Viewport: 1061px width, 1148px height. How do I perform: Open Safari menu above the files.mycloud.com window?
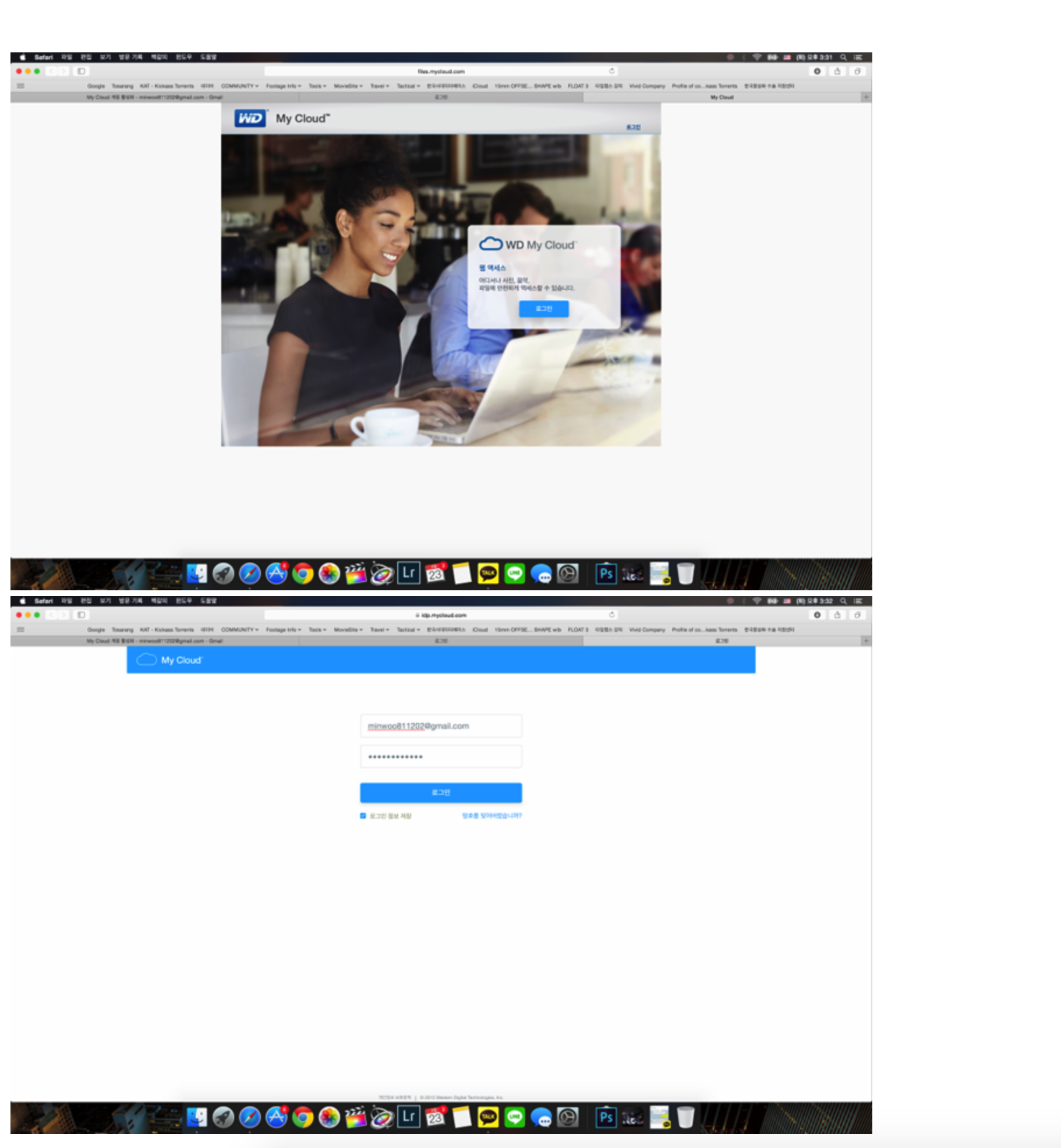(x=44, y=57)
